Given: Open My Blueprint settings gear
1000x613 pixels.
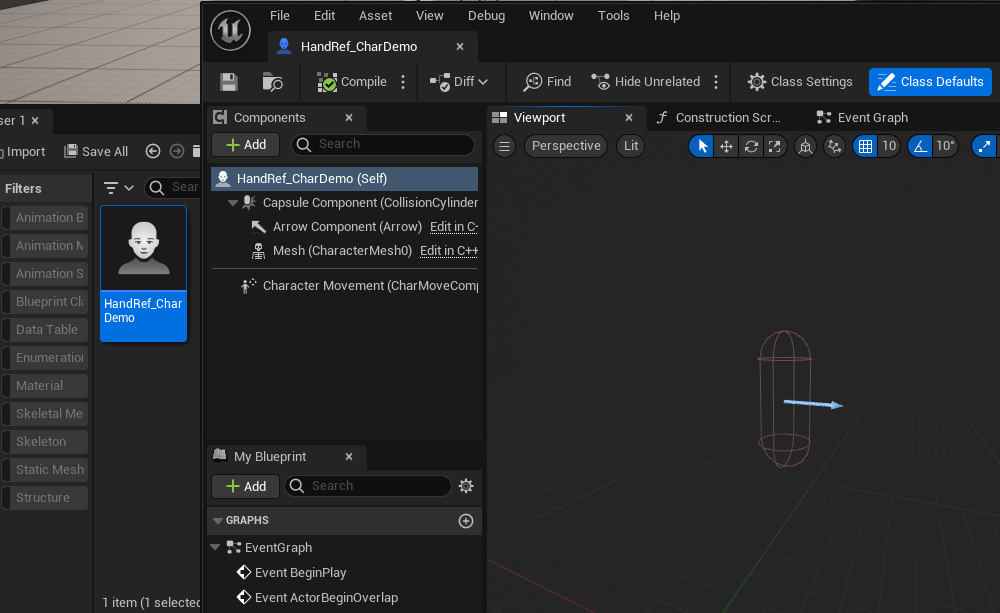Looking at the screenshot, I should point(465,486).
